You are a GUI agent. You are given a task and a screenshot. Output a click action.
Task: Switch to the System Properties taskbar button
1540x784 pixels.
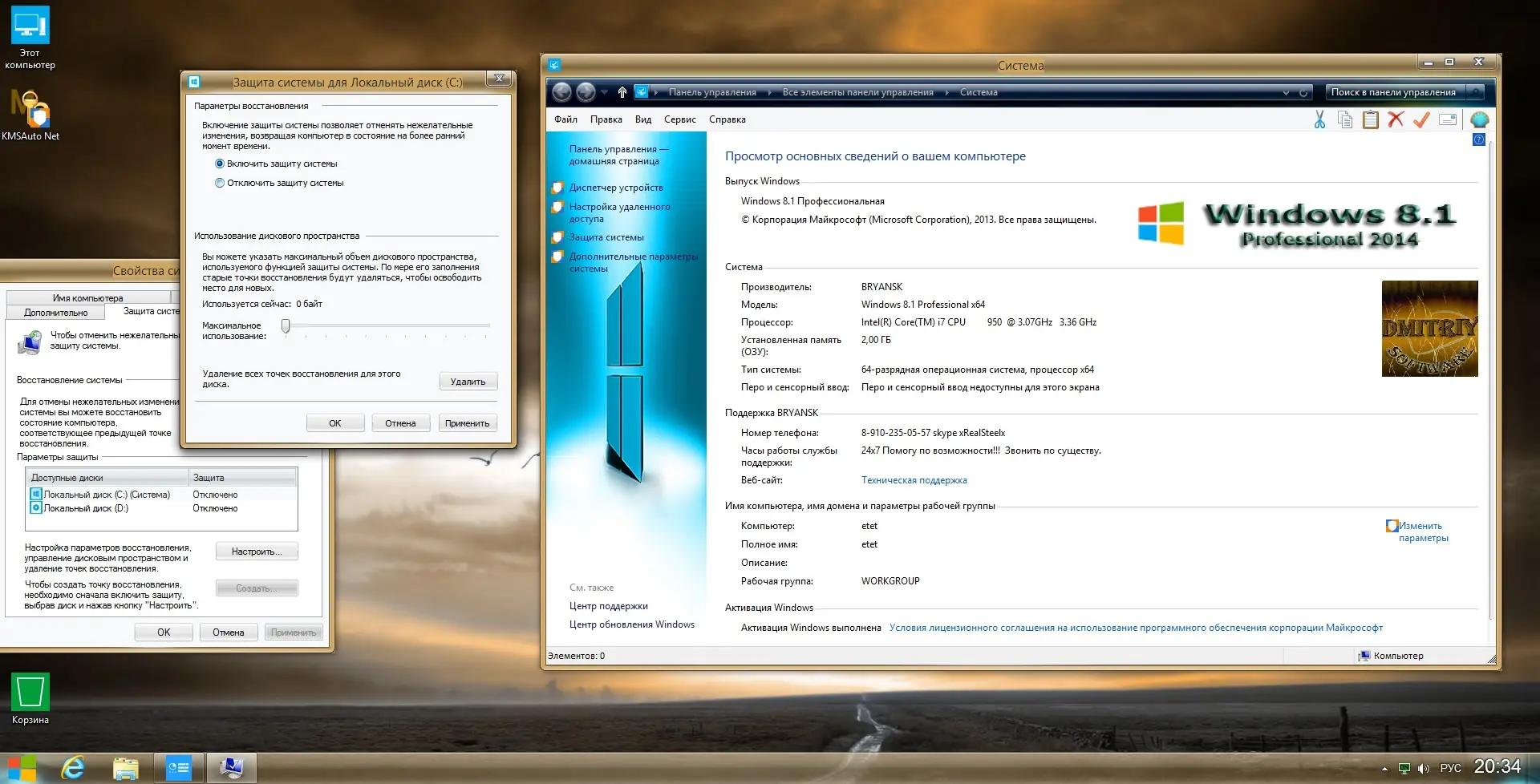pos(231,768)
